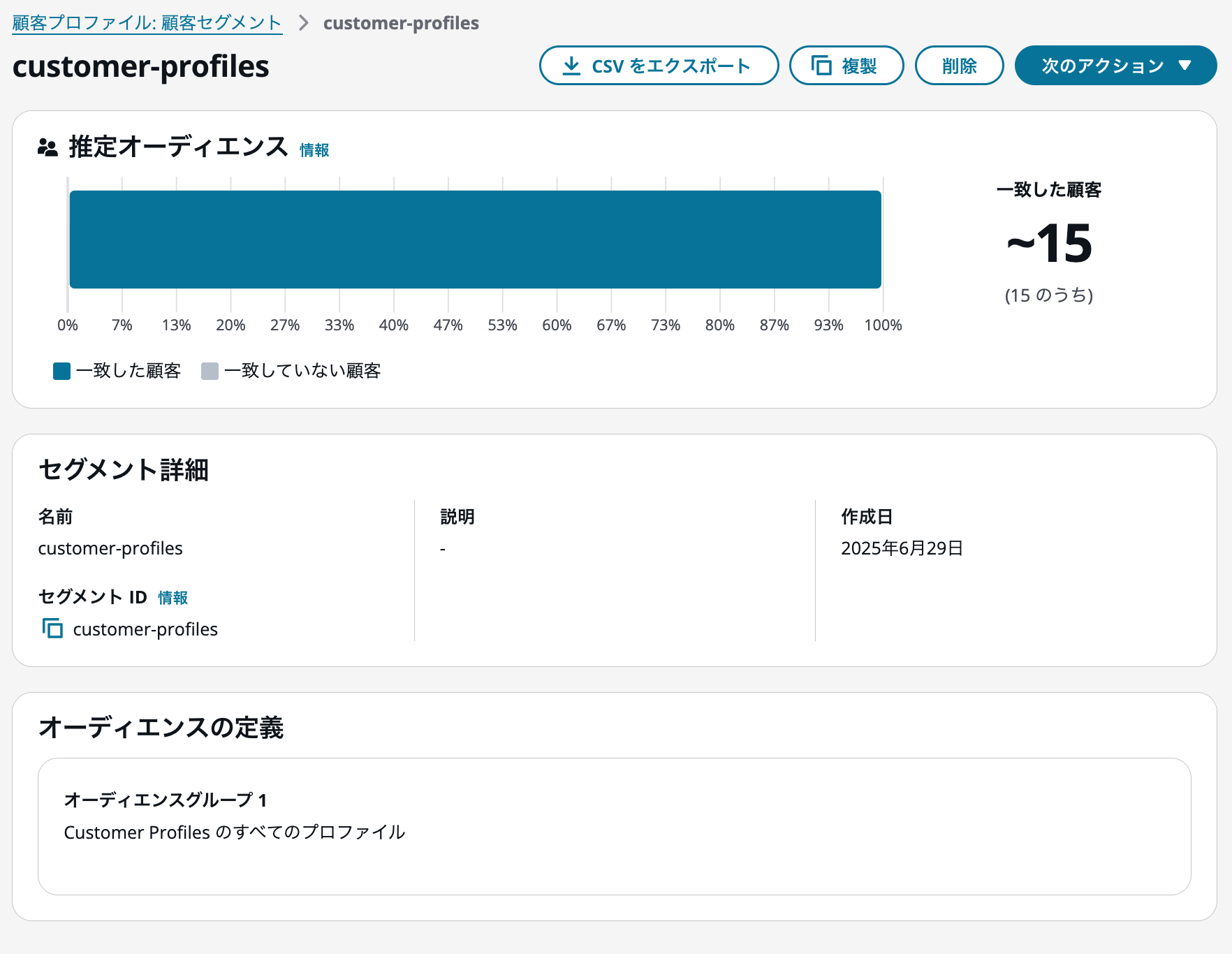Click the 作成日 field label
Image resolution: width=1232 pixels, height=954 pixels.
(x=867, y=517)
